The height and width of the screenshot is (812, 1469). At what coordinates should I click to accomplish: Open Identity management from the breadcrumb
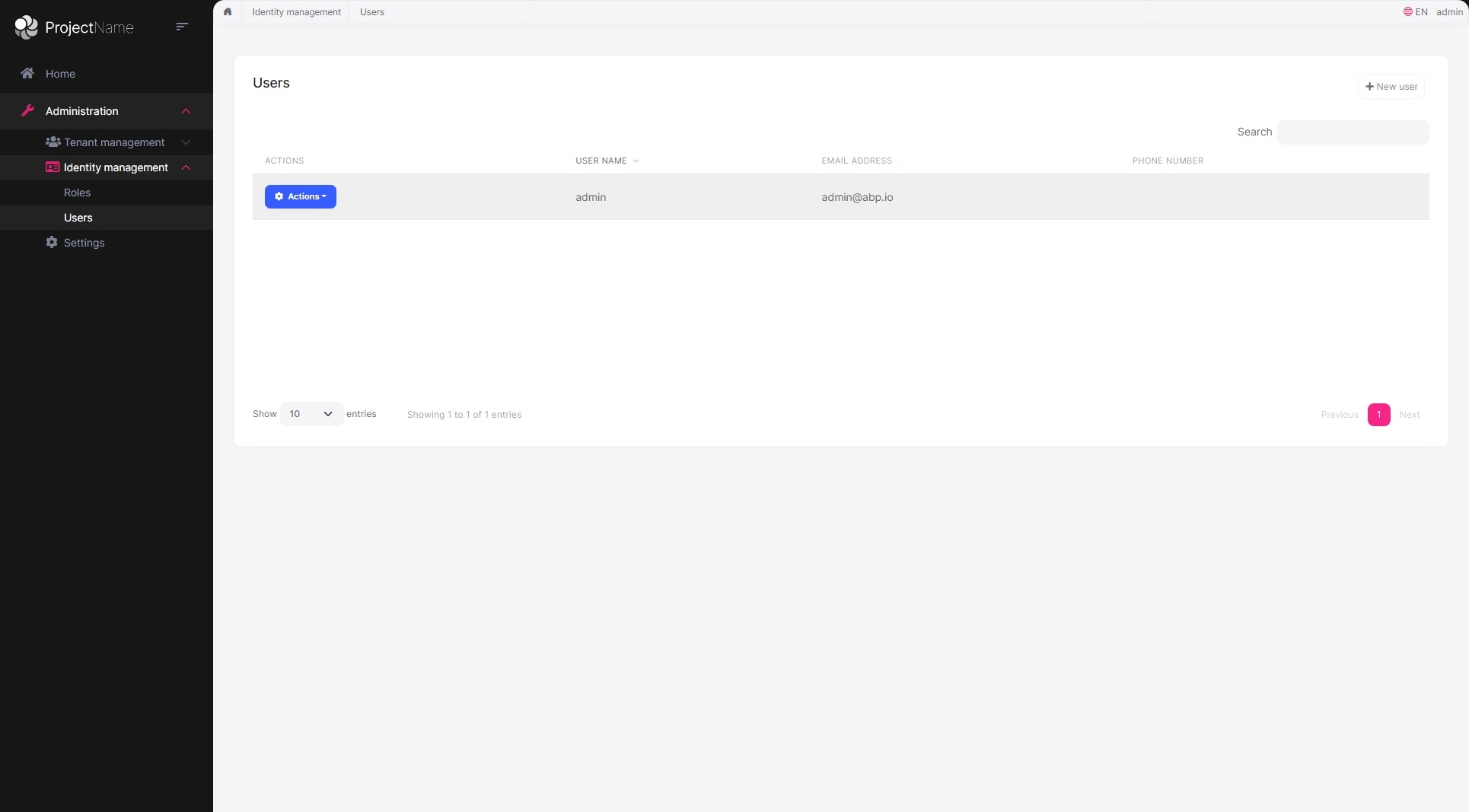296,11
